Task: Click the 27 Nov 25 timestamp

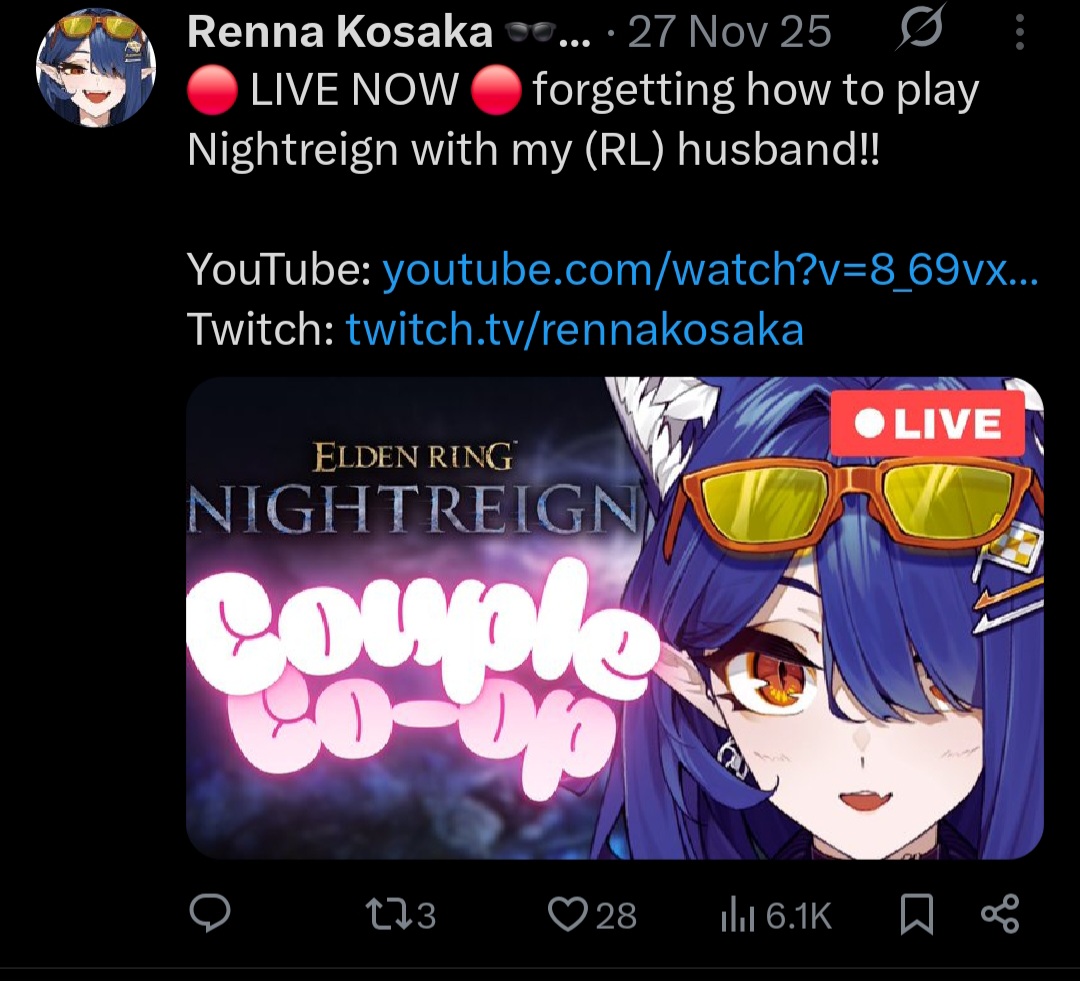Action: (x=729, y=32)
